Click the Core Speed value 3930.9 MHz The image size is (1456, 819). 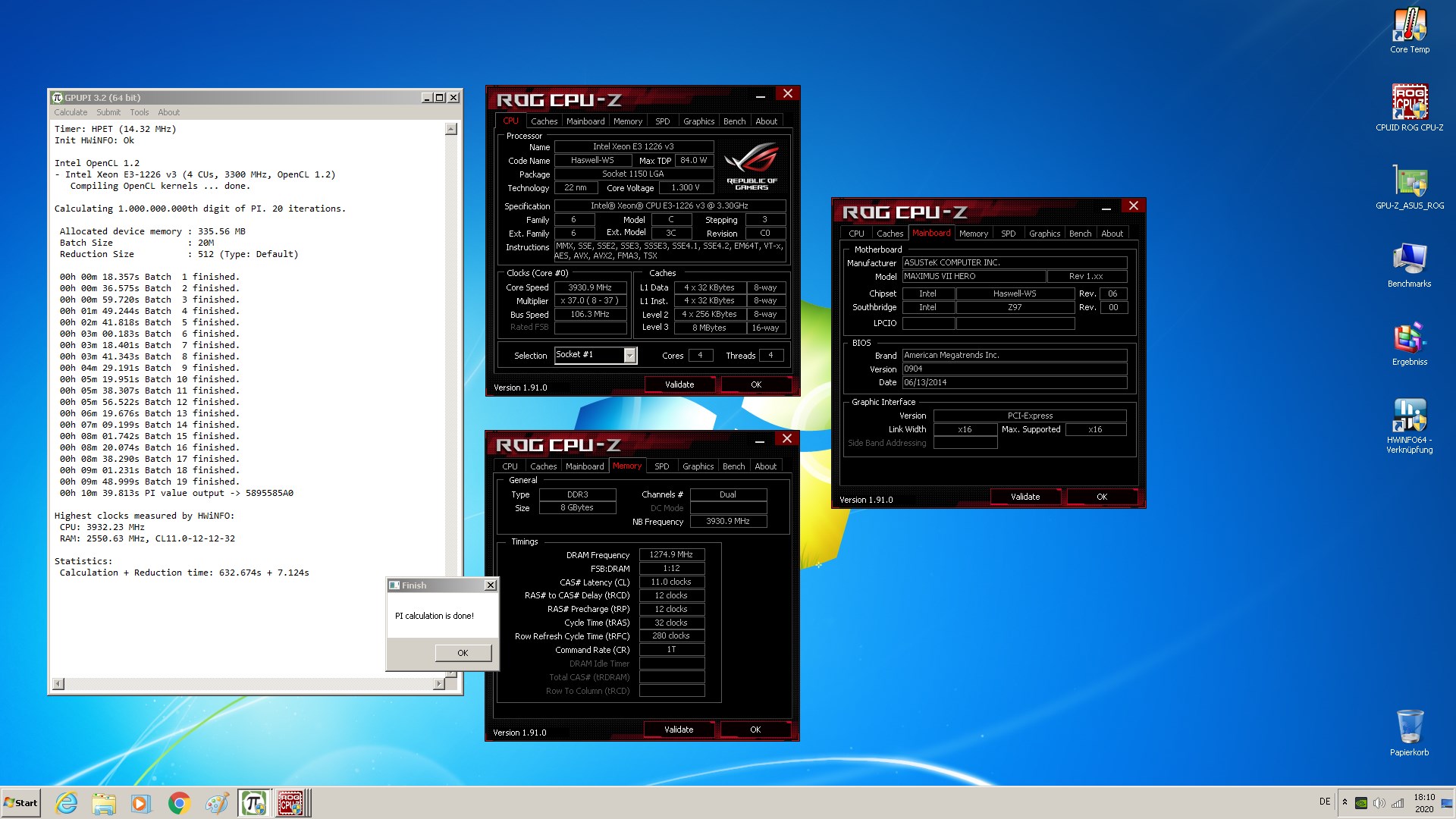point(590,287)
